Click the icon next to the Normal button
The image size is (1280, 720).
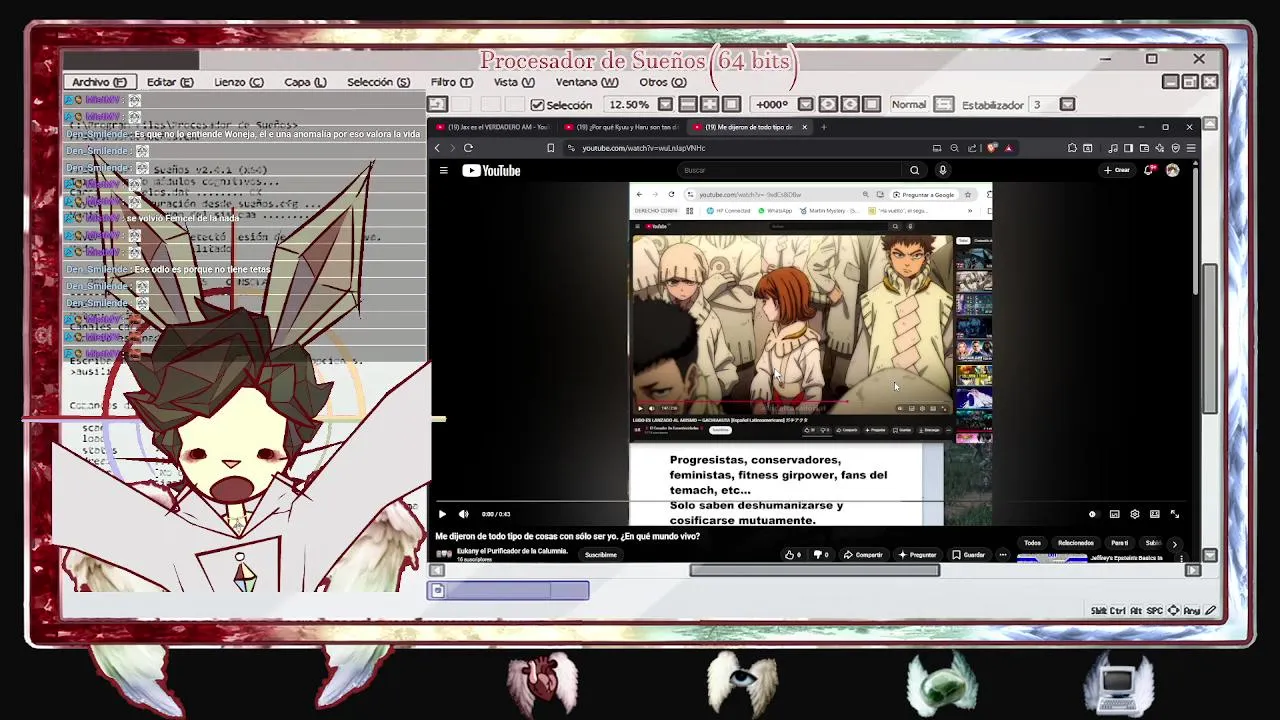[944, 104]
